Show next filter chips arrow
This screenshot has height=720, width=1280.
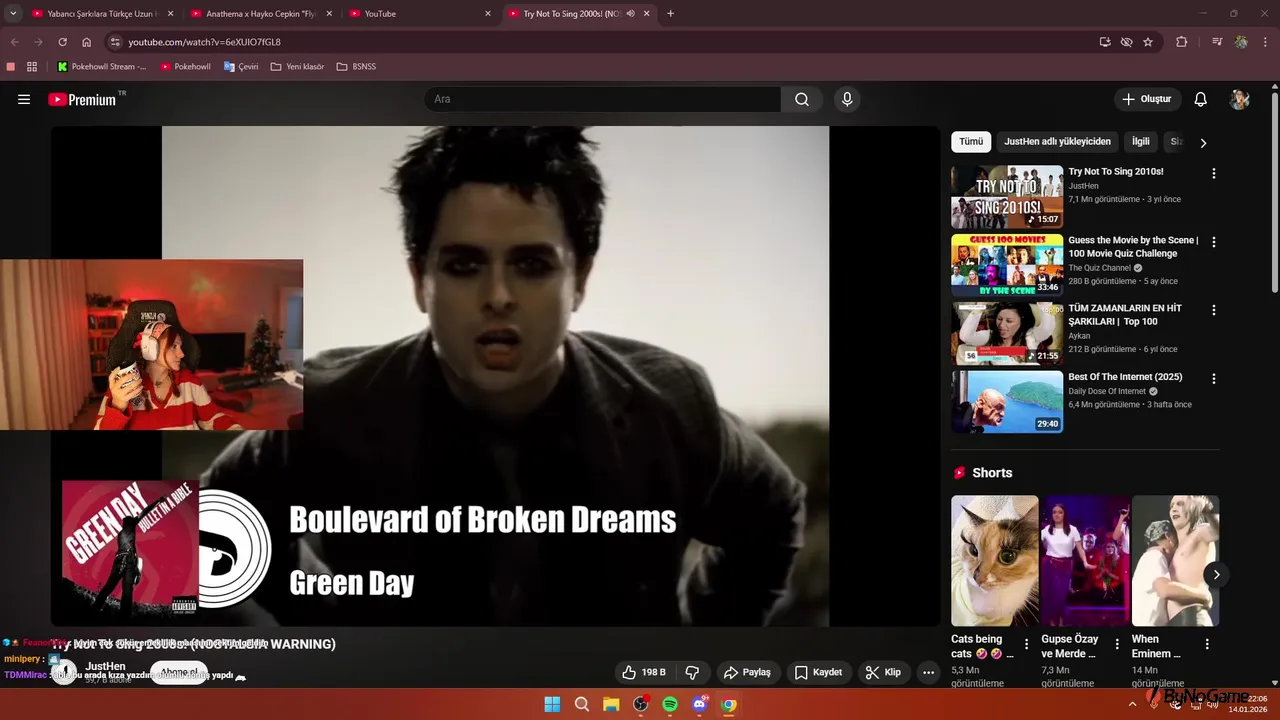click(x=1203, y=142)
